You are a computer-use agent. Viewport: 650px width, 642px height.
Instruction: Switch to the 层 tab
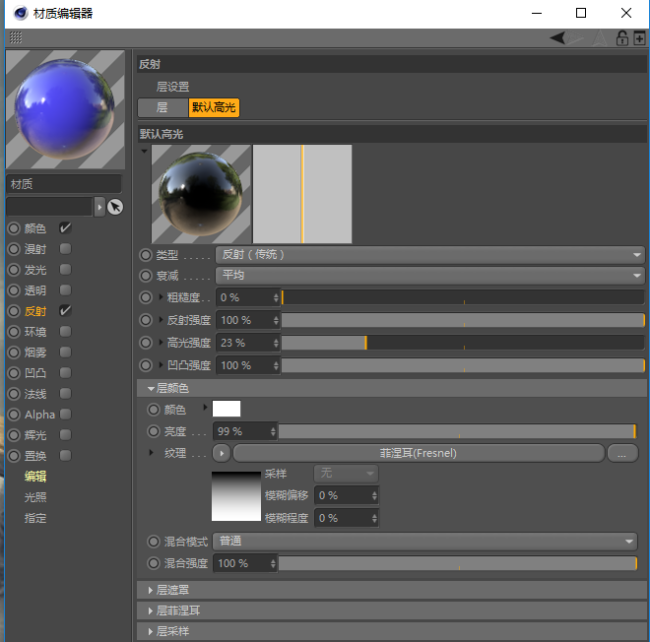pyautogui.click(x=162, y=107)
